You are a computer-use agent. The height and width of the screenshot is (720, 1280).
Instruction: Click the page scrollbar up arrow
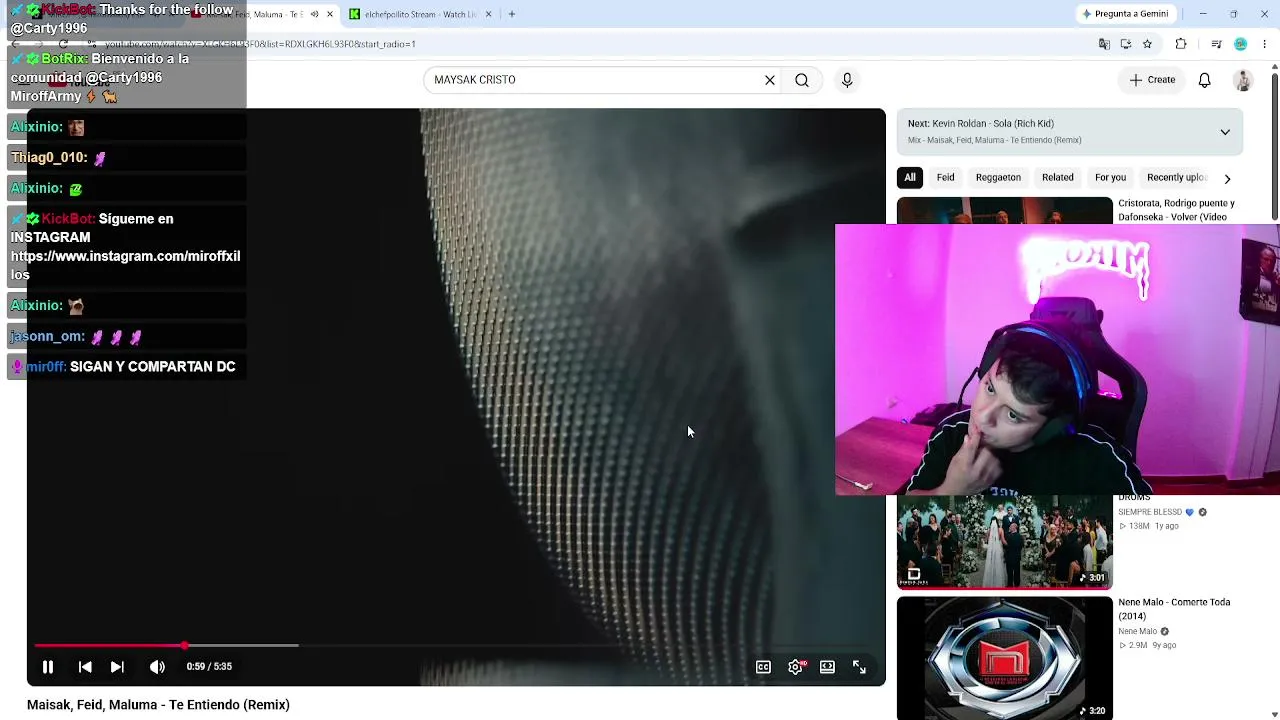[x=1274, y=67]
